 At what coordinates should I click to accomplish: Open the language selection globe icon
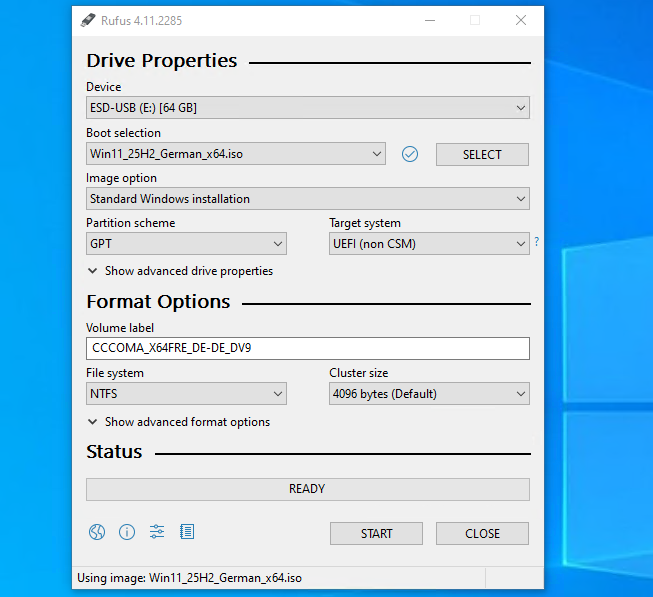[x=97, y=532]
